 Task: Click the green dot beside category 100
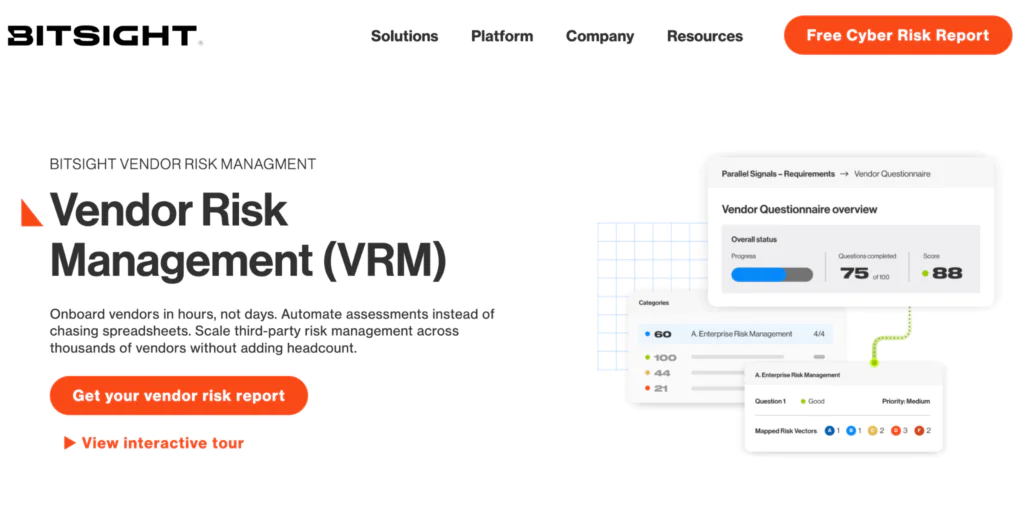pos(647,357)
